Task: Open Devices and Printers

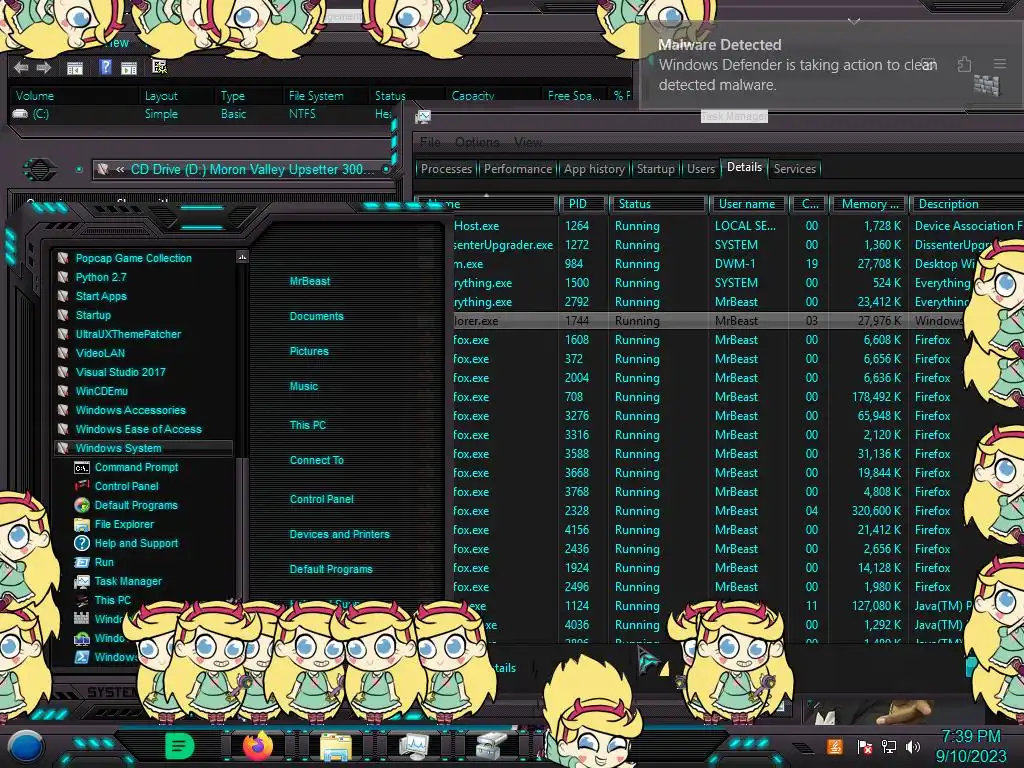Action: click(339, 534)
